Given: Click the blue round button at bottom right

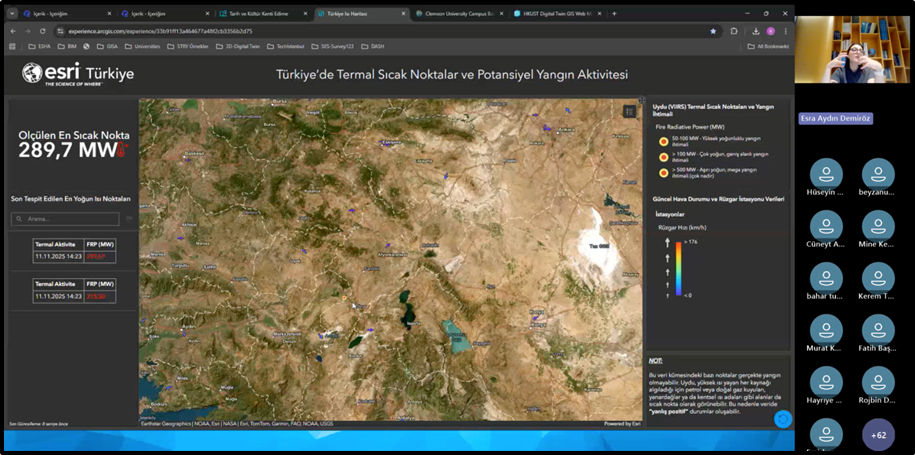Looking at the screenshot, I should (x=783, y=419).
